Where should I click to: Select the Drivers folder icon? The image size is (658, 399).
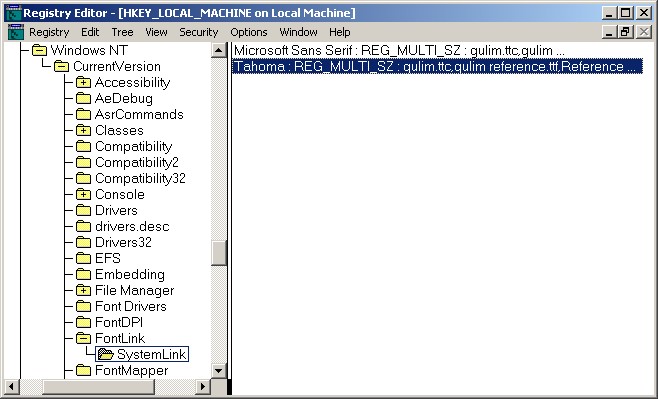pyautogui.click(x=83, y=211)
